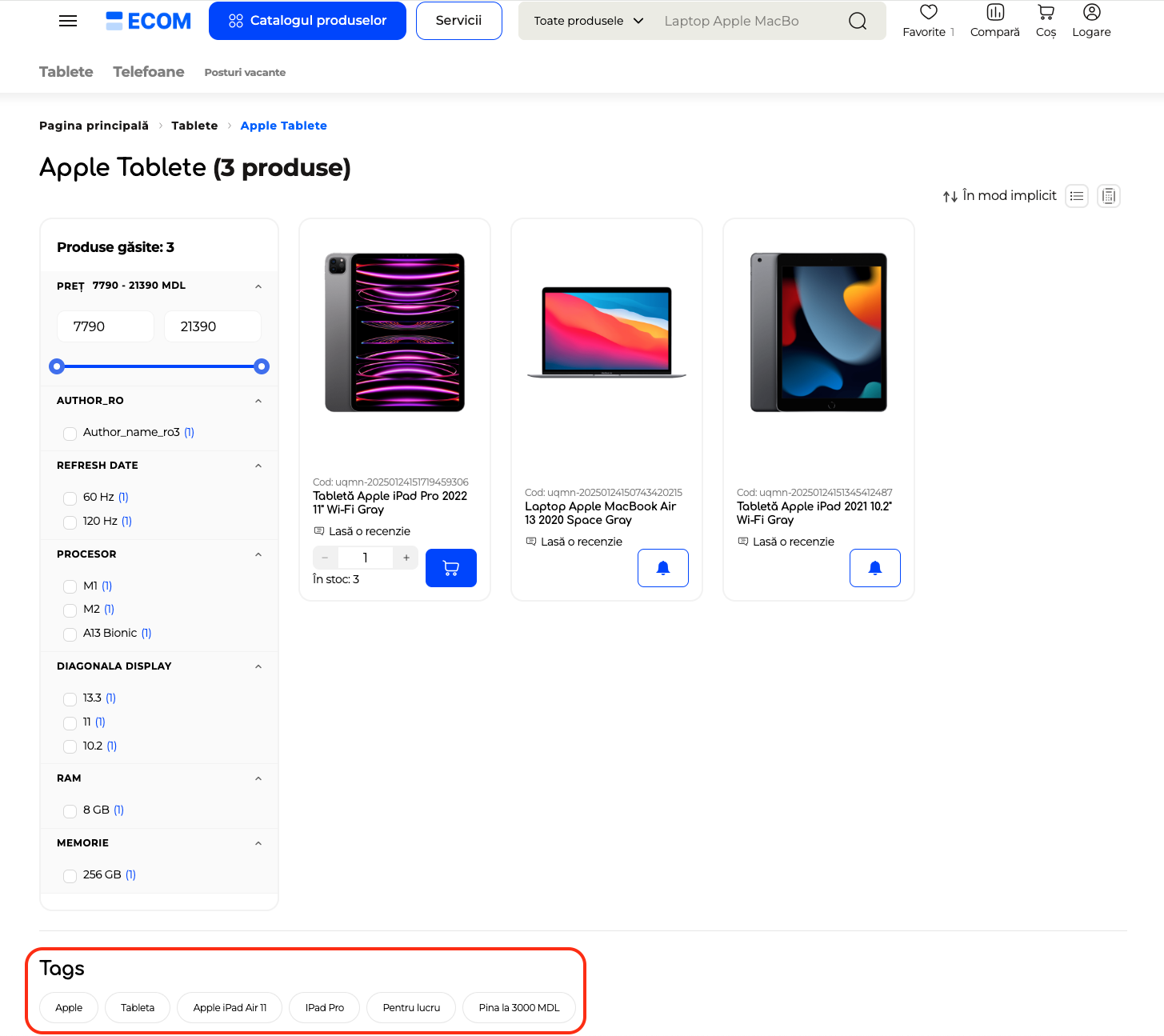Open the Compară comparison icon
This screenshot has height=1036, width=1164.
995,12
